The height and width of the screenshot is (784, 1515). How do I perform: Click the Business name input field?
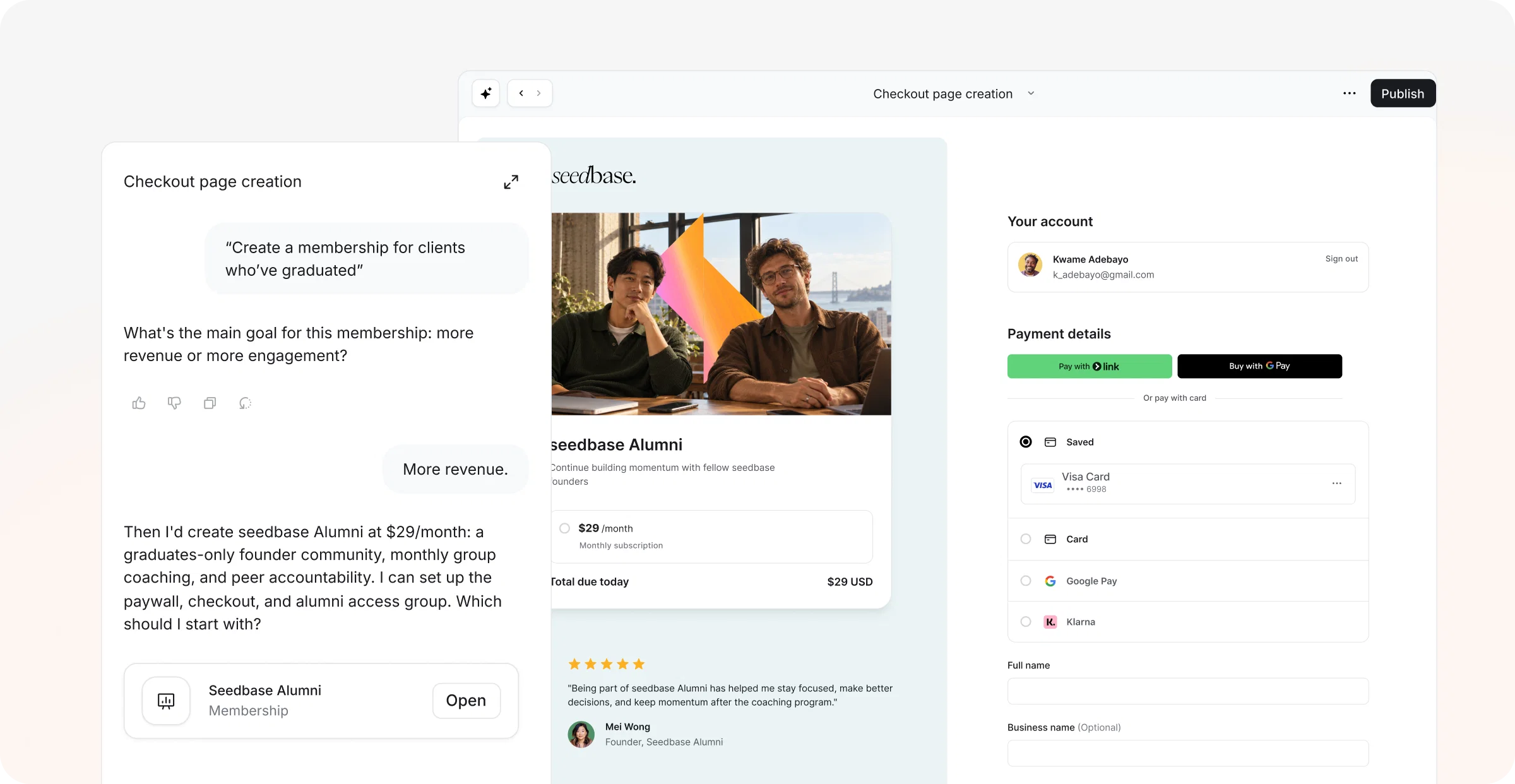(x=1188, y=753)
